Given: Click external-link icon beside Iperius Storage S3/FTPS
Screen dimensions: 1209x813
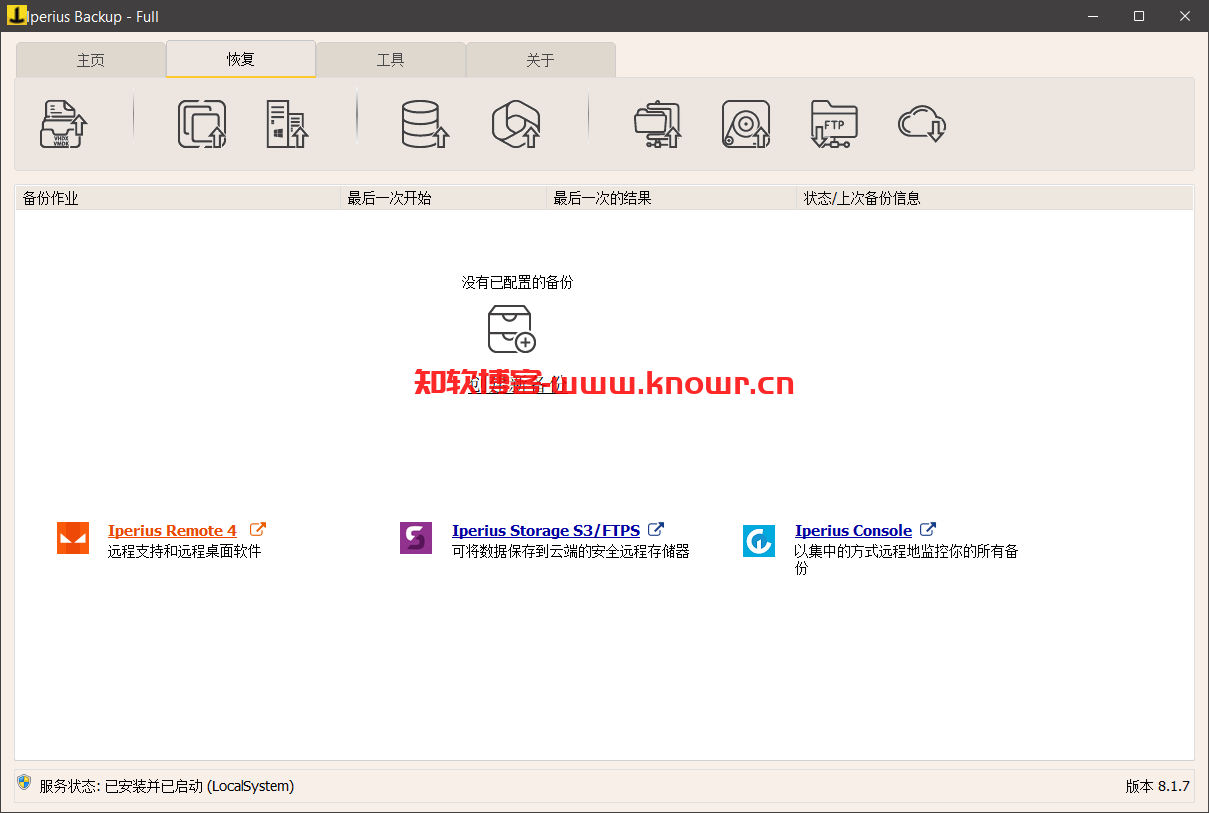Looking at the screenshot, I should (x=656, y=530).
